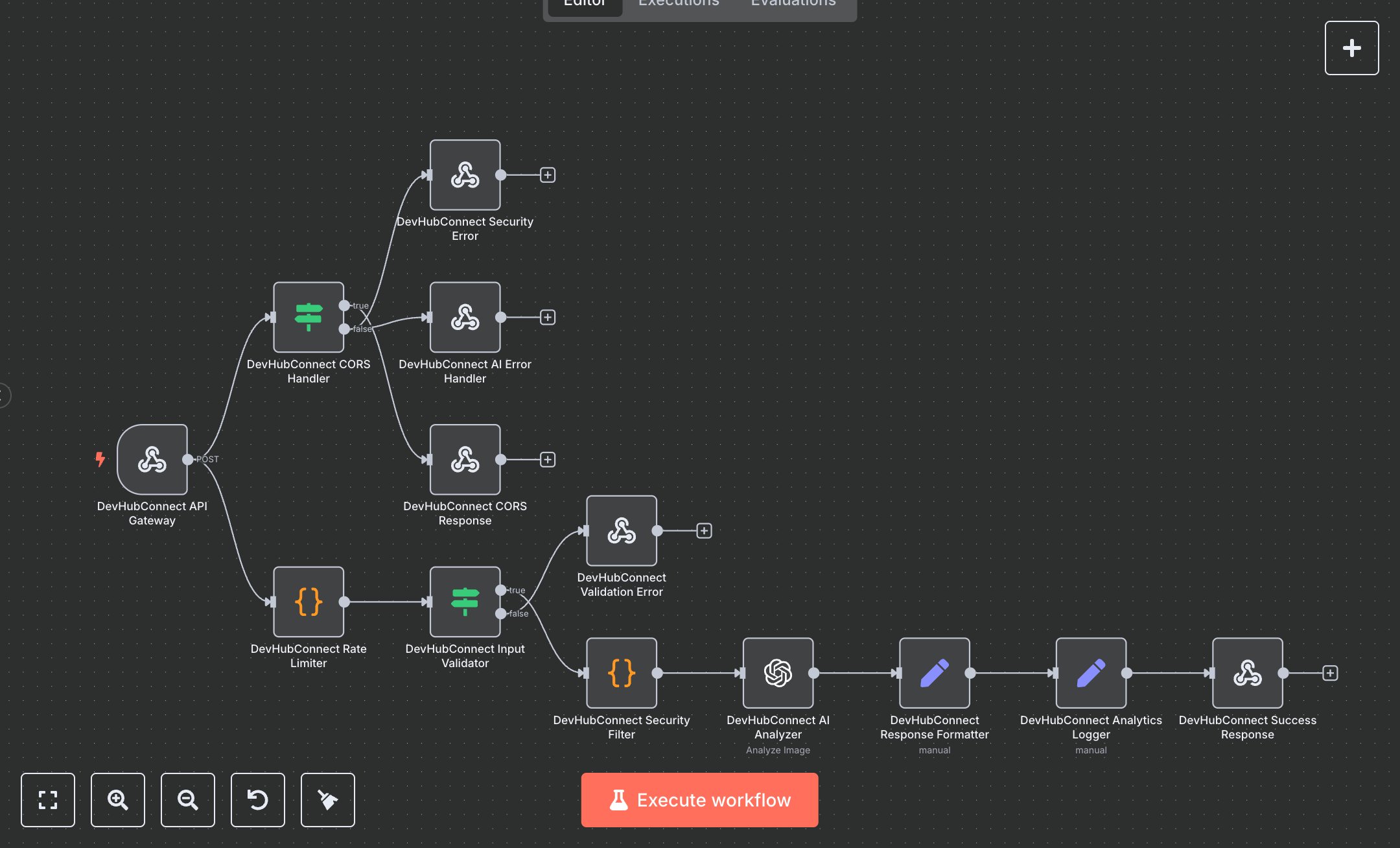Image resolution: width=1400 pixels, height=848 pixels.
Task: Open the DevHubConnect AI Analyzer OpenAI node
Action: tap(778, 672)
